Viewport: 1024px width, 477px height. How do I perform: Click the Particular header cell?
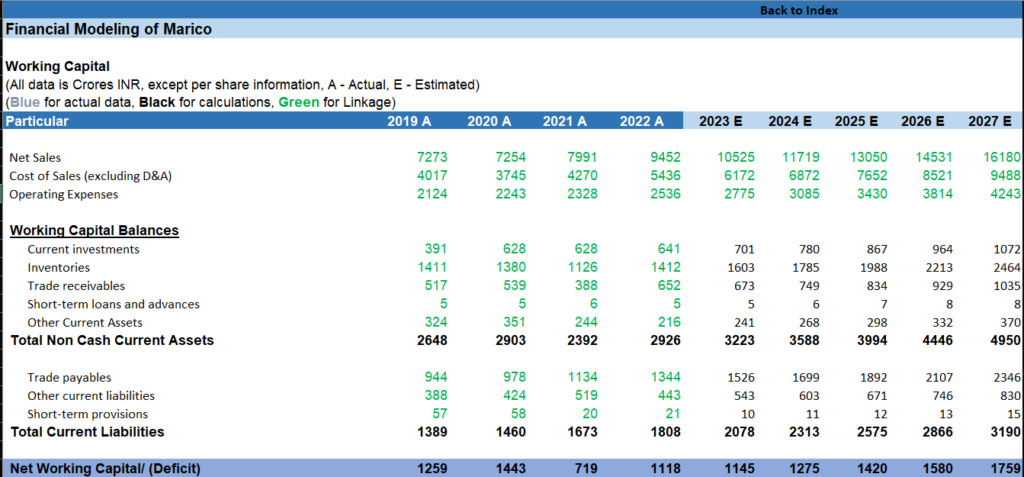[x=38, y=121]
